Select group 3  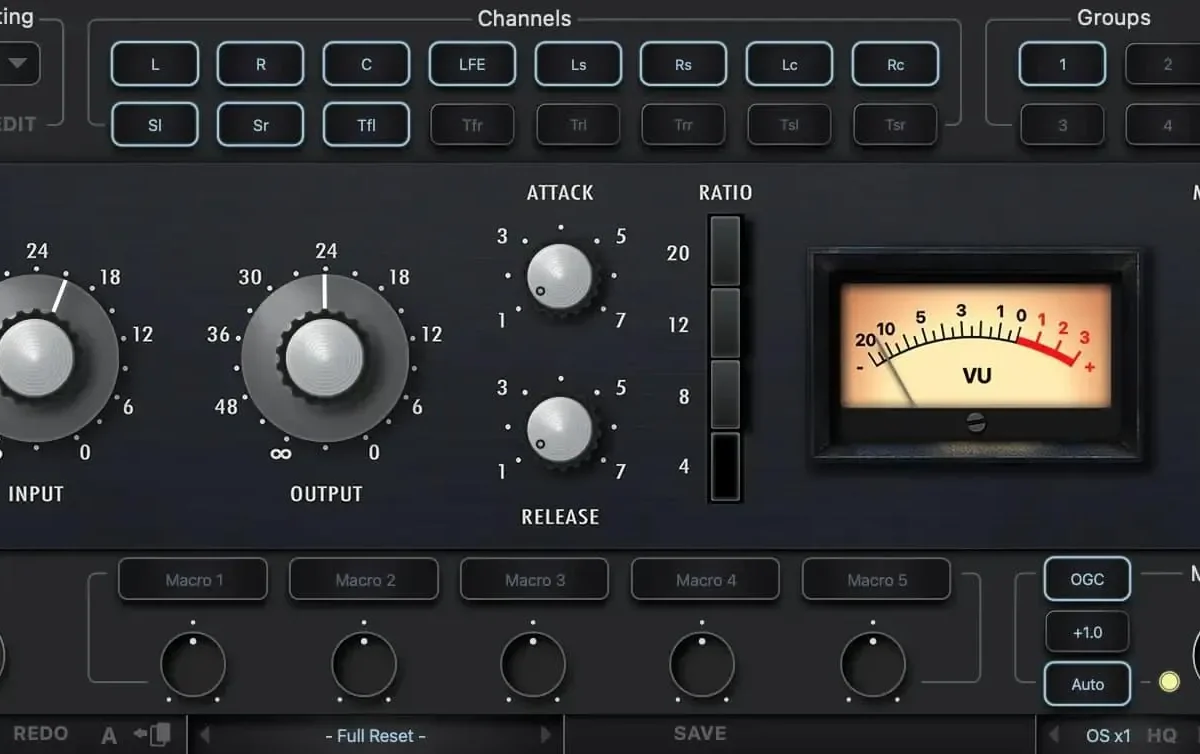(1062, 125)
